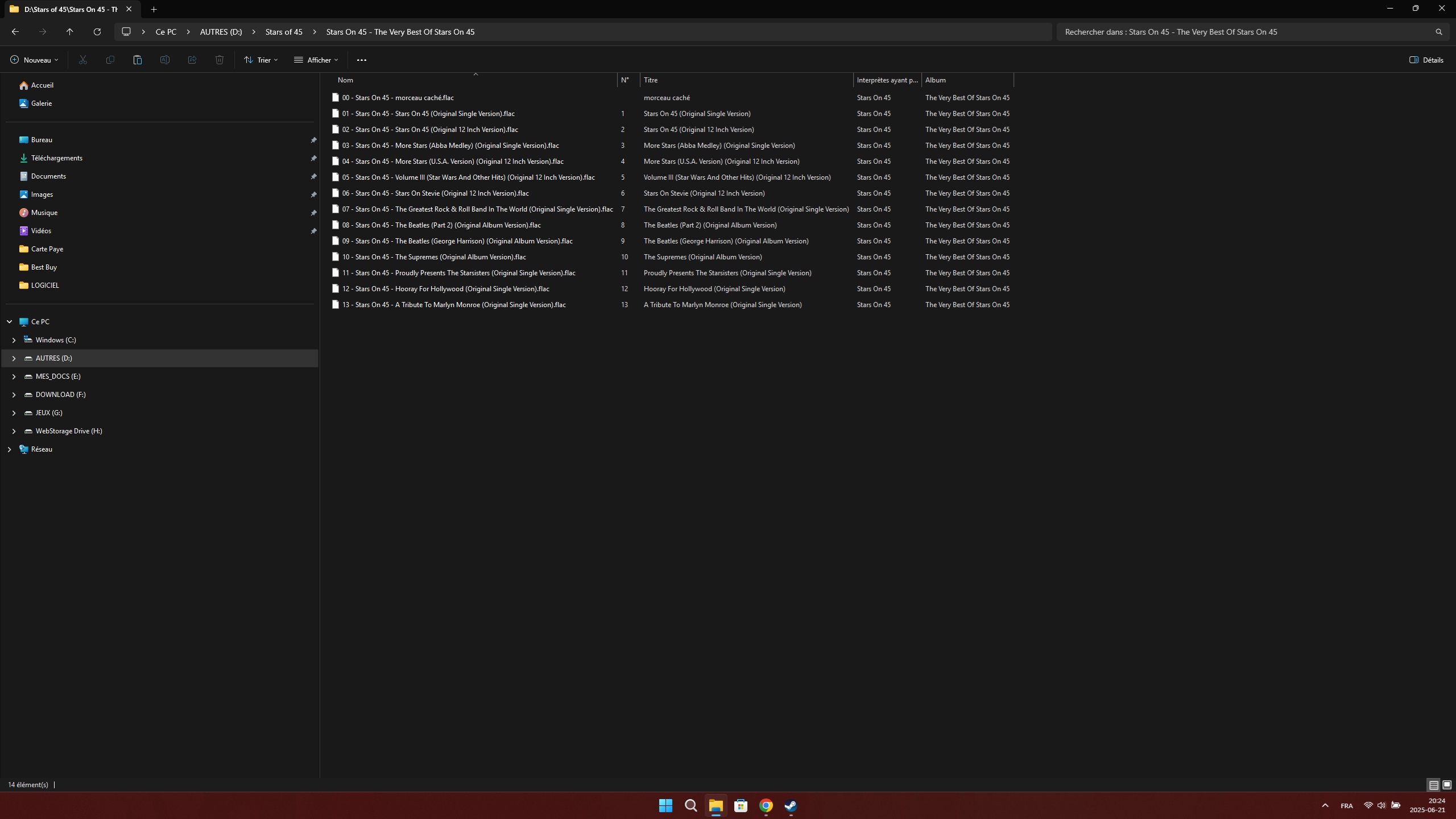The height and width of the screenshot is (819, 1456).
Task: Open Google Chrome from taskbar
Action: click(x=766, y=805)
